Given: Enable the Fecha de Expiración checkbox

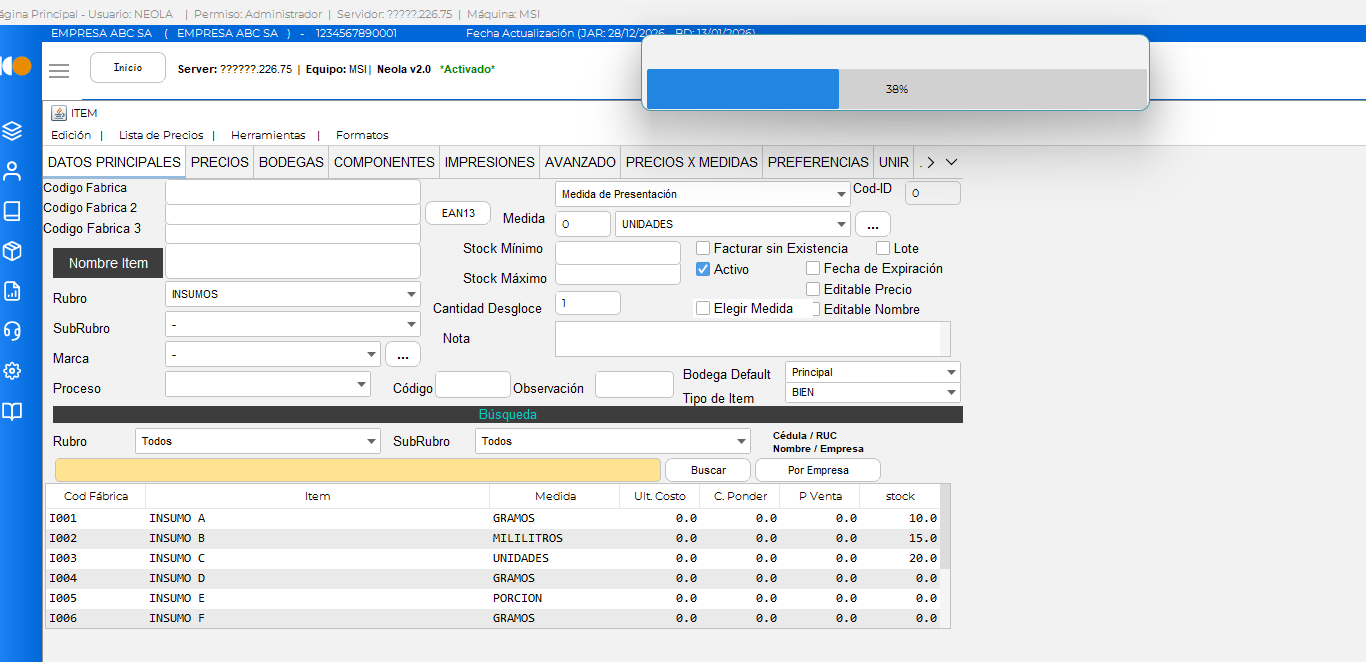Looking at the screenshot, I should (813, 268).
